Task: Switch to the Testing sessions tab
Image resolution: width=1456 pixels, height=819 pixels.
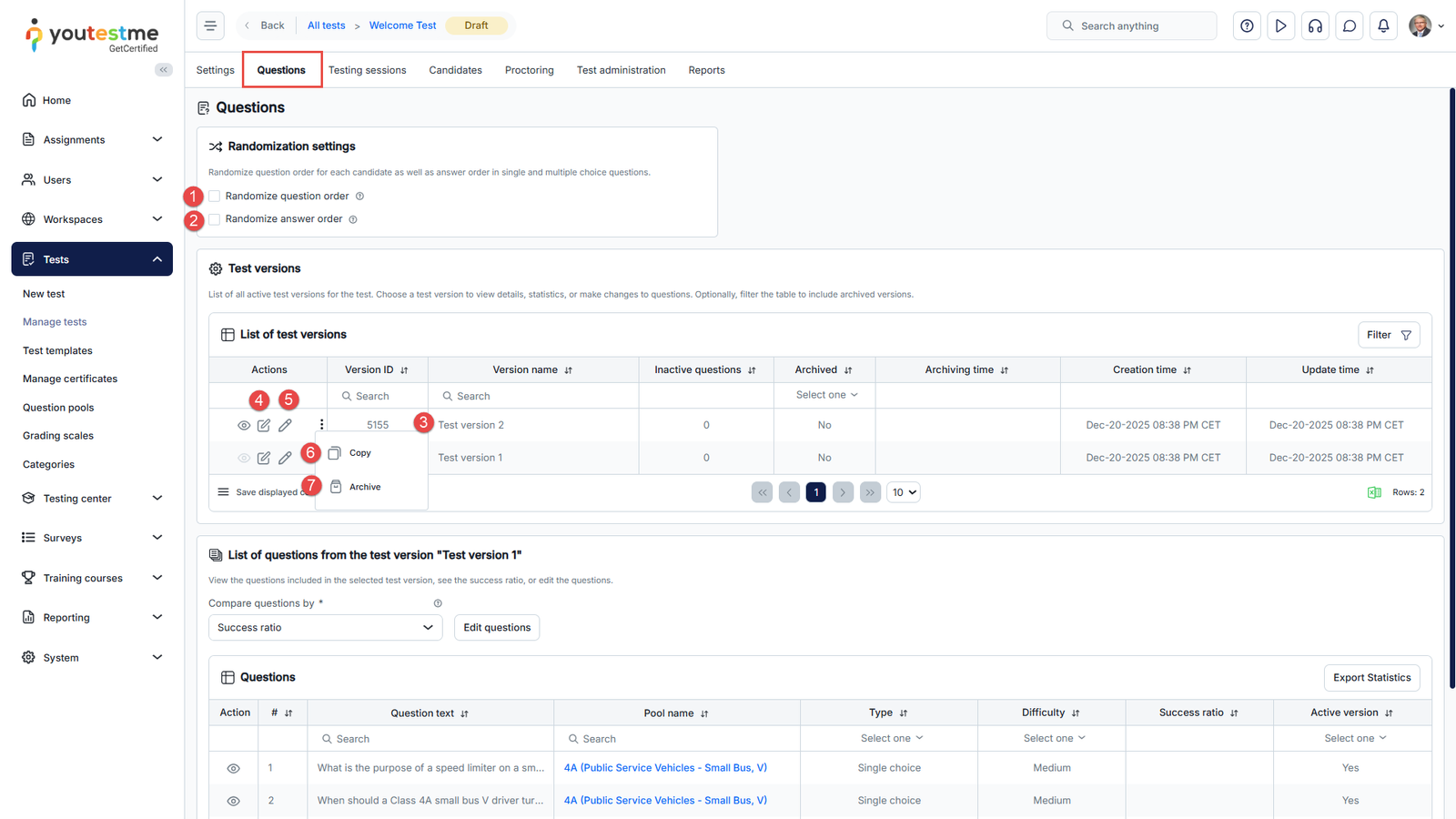Action: coord(367,70)
